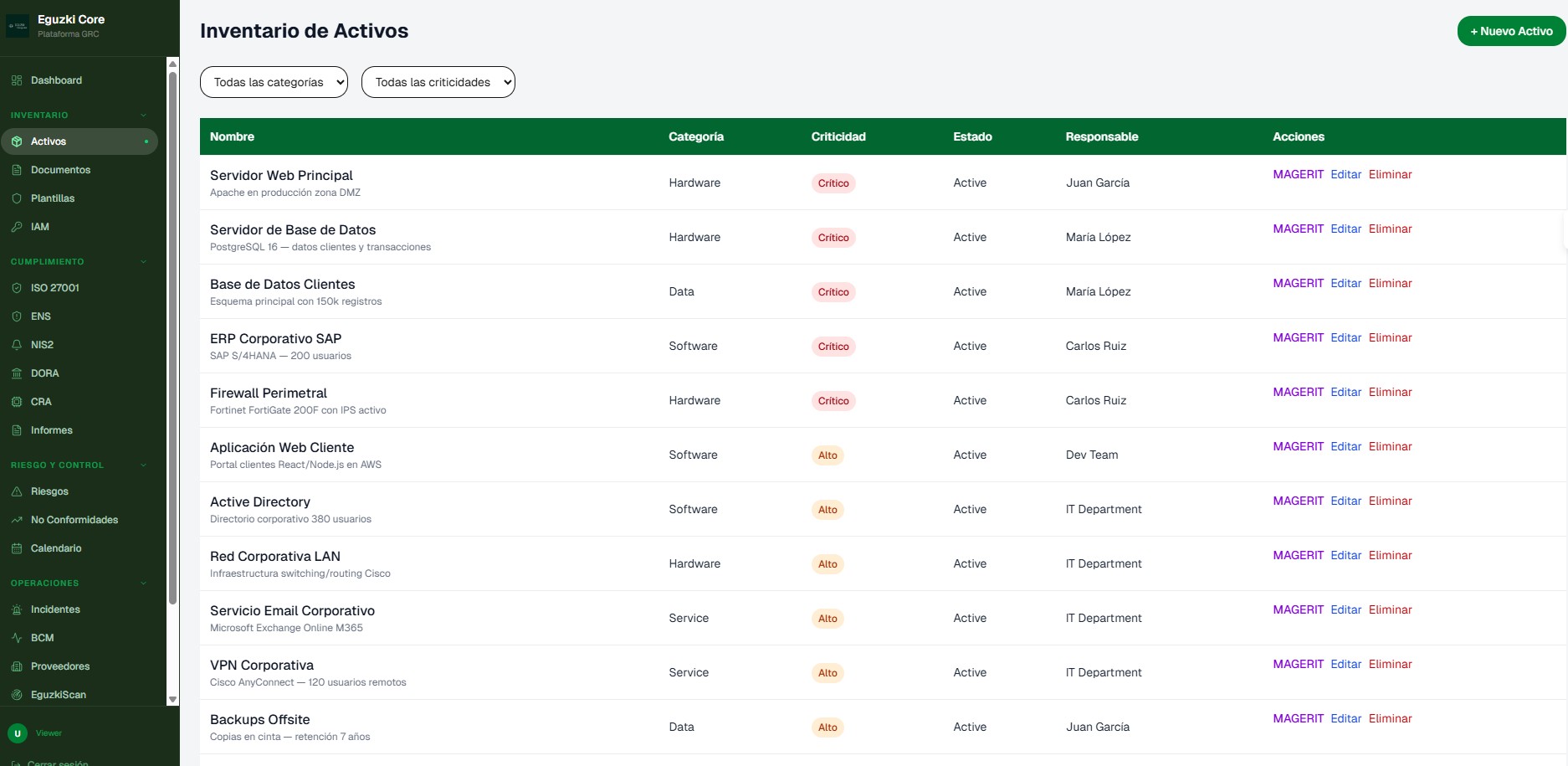
Task: Click the Riesgos warning triangle icon
Action: click(17, 491)
